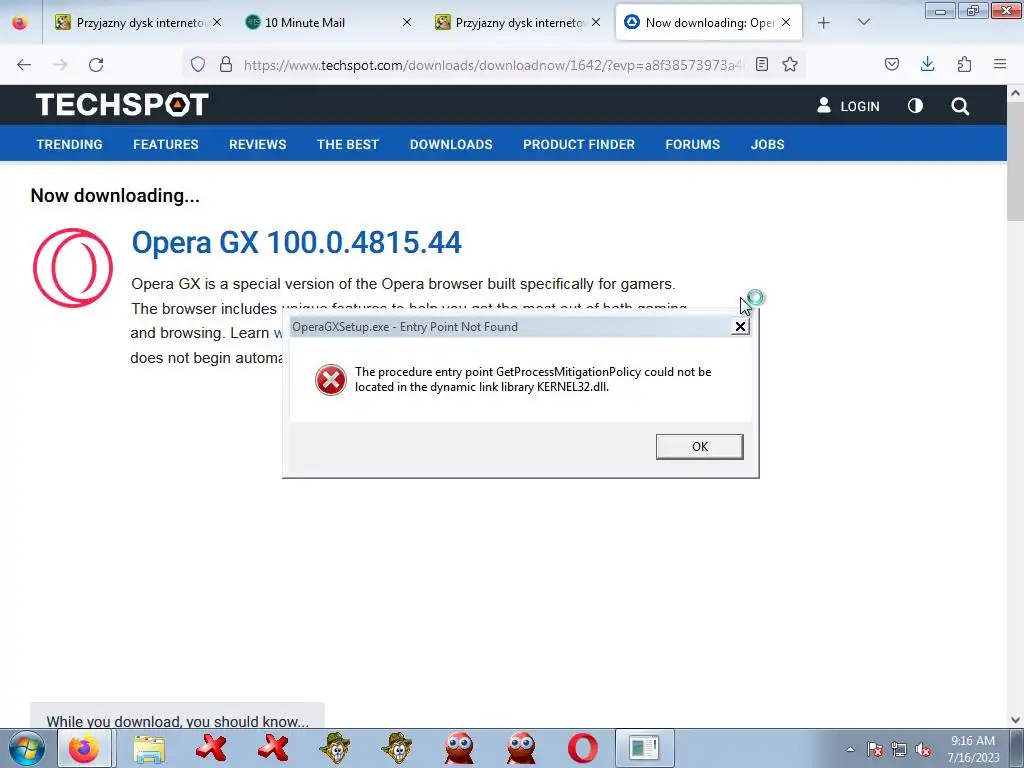Open the FEATURES section
This screenshot has height=768, width=1024.
pos(166,144)
